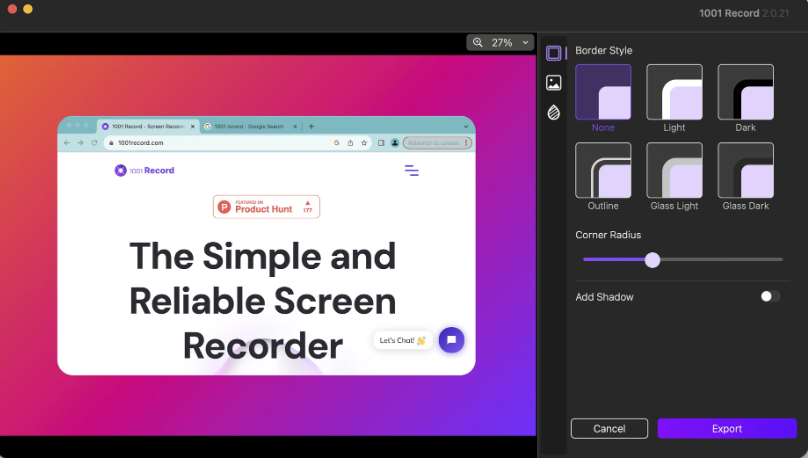
Task: Click the share icon in address bar
Action: click(350, 143)
